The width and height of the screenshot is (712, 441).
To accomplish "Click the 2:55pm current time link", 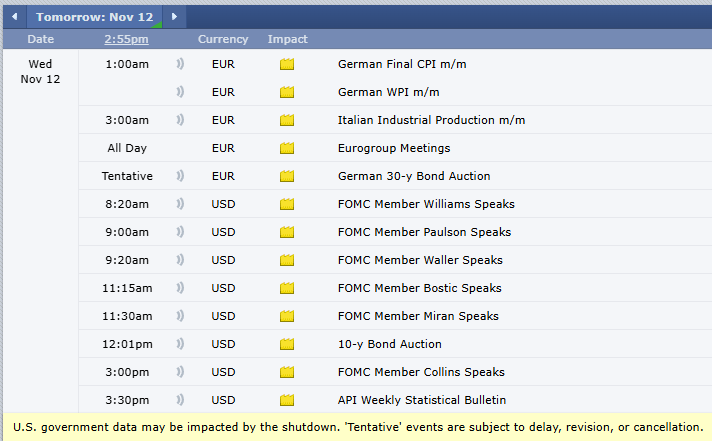I will pos(126,39).
